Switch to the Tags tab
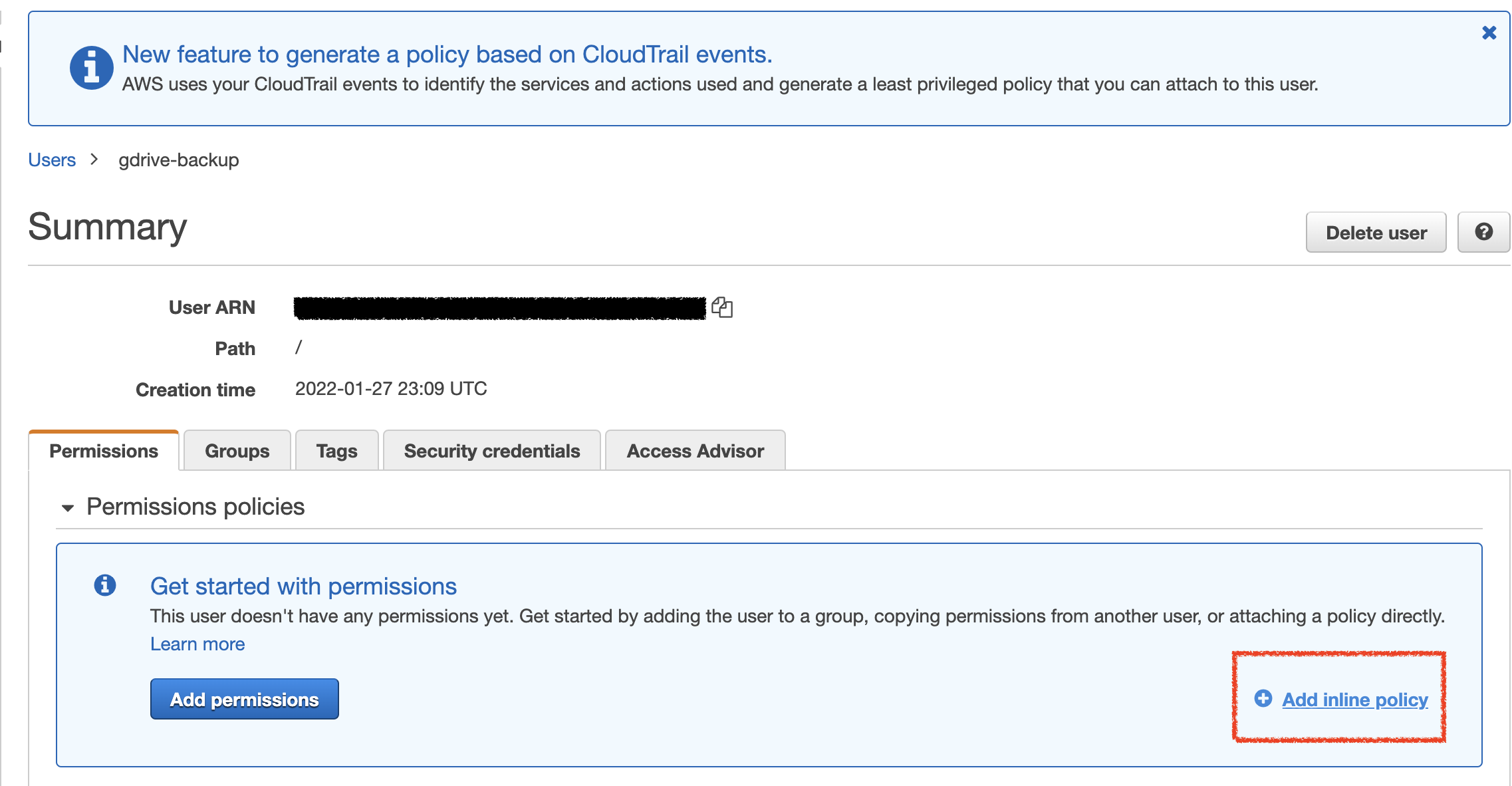Screen dimensions: 1512x786 [x=336, y=451]
